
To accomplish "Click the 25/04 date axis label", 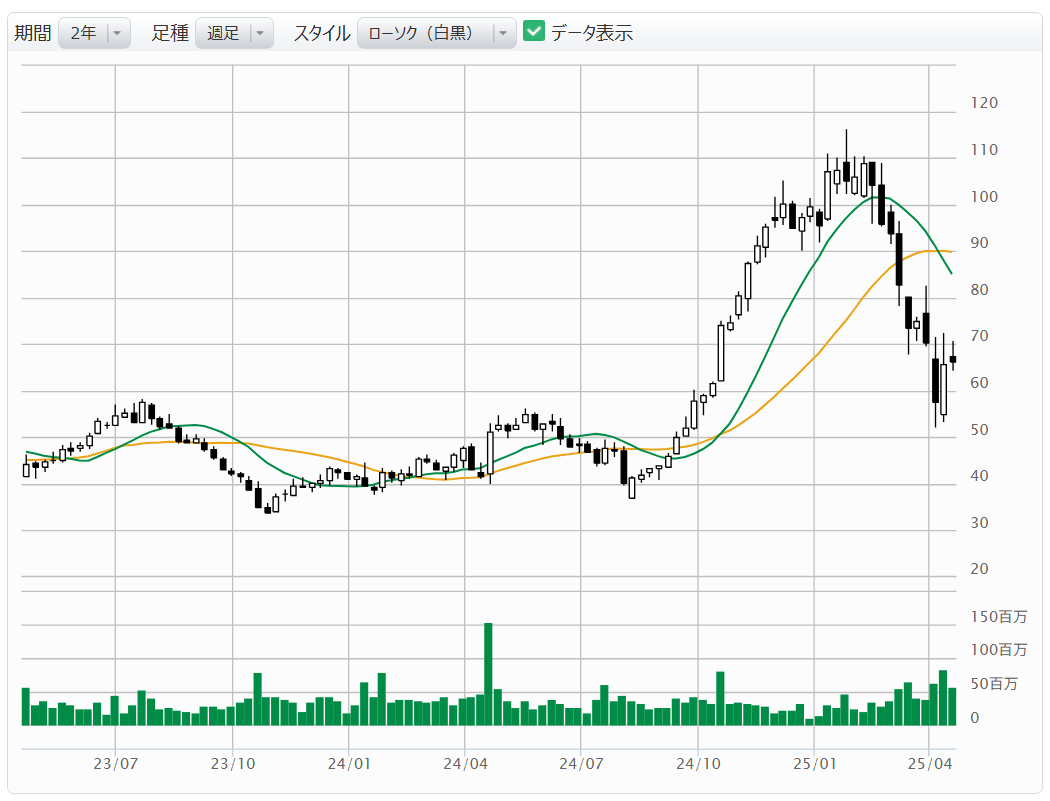I will 929,764.
